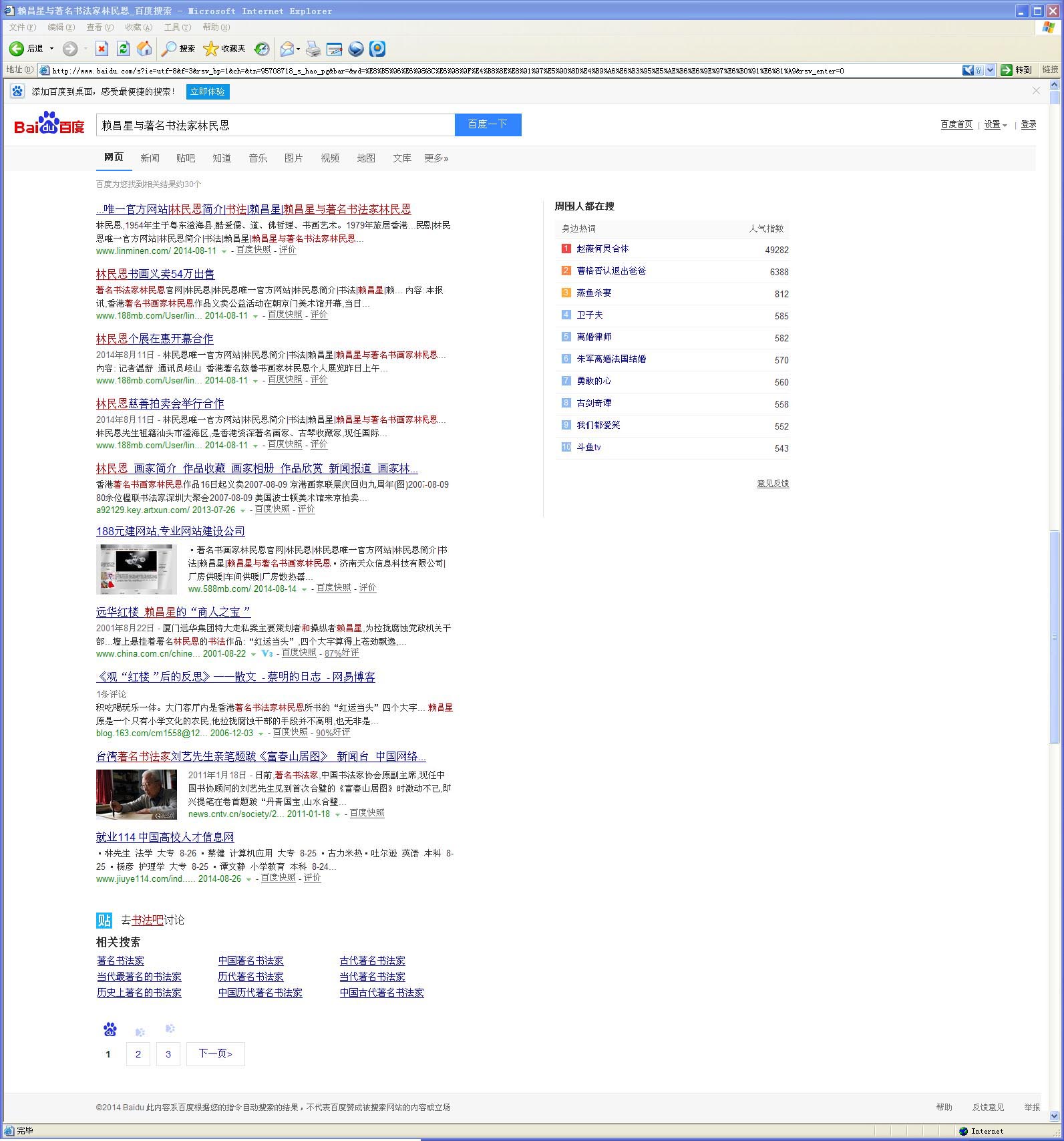
Task: Click the 举报 report link in footer
Action: (x=1032, y=1107)
